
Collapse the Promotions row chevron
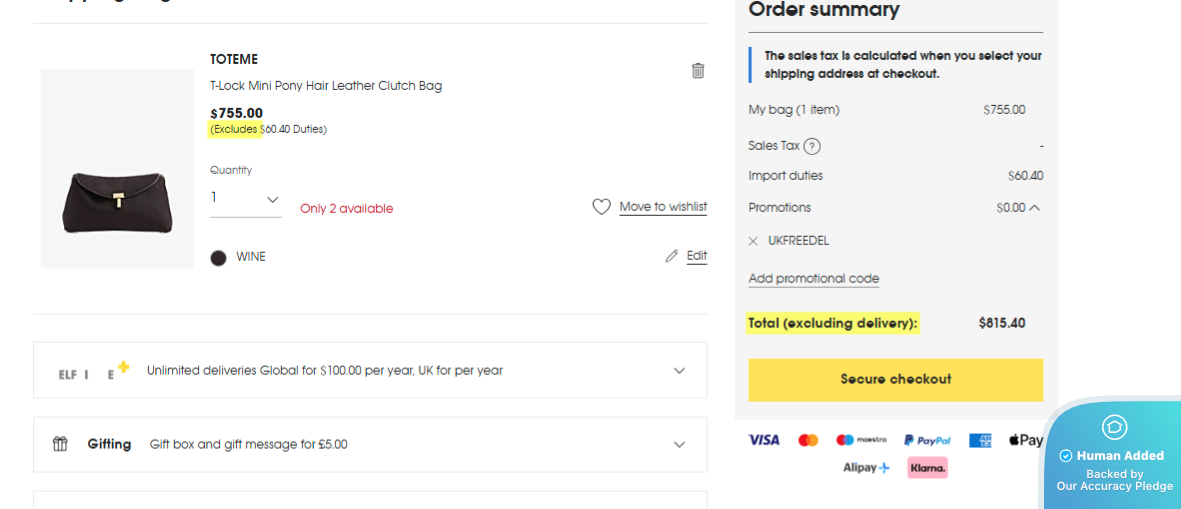tap(1034, 208)
